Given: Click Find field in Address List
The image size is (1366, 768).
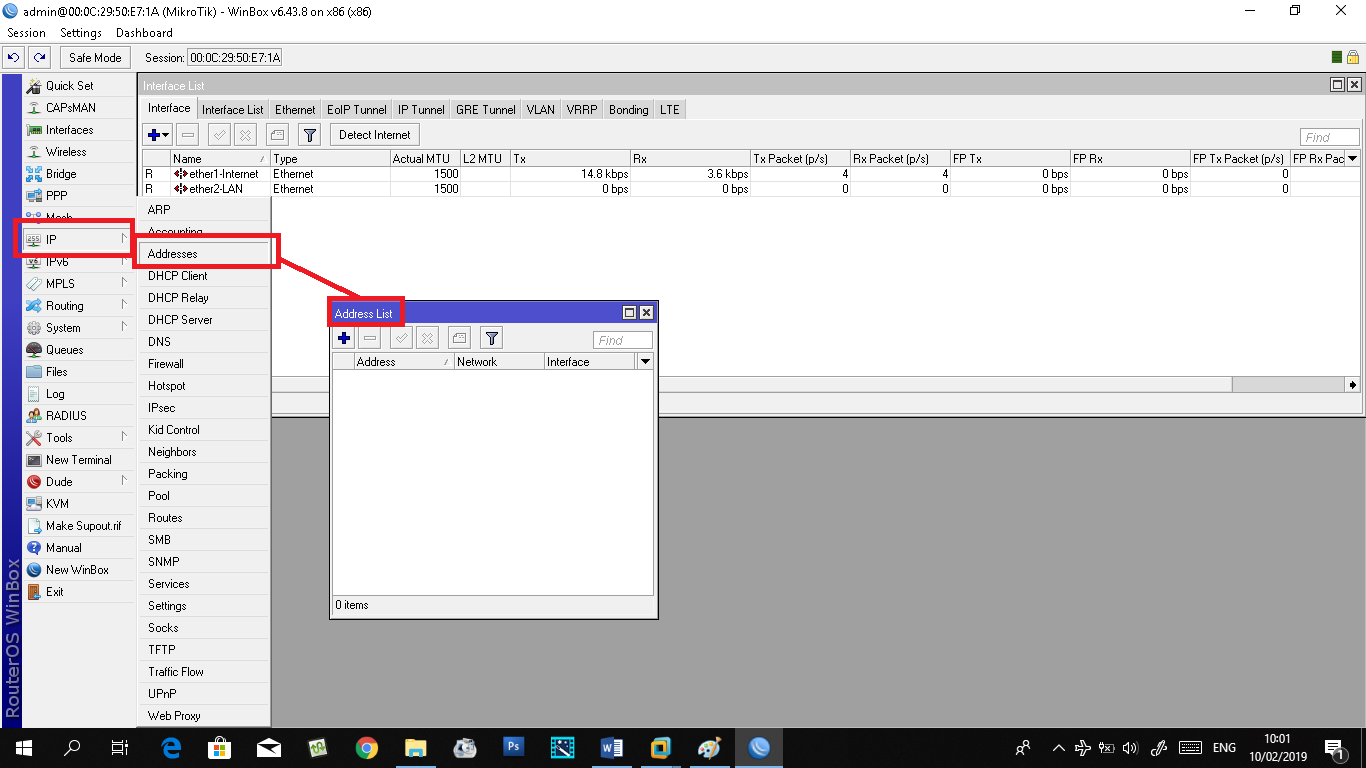Looking at the screenshot, I should coord(623,340).
